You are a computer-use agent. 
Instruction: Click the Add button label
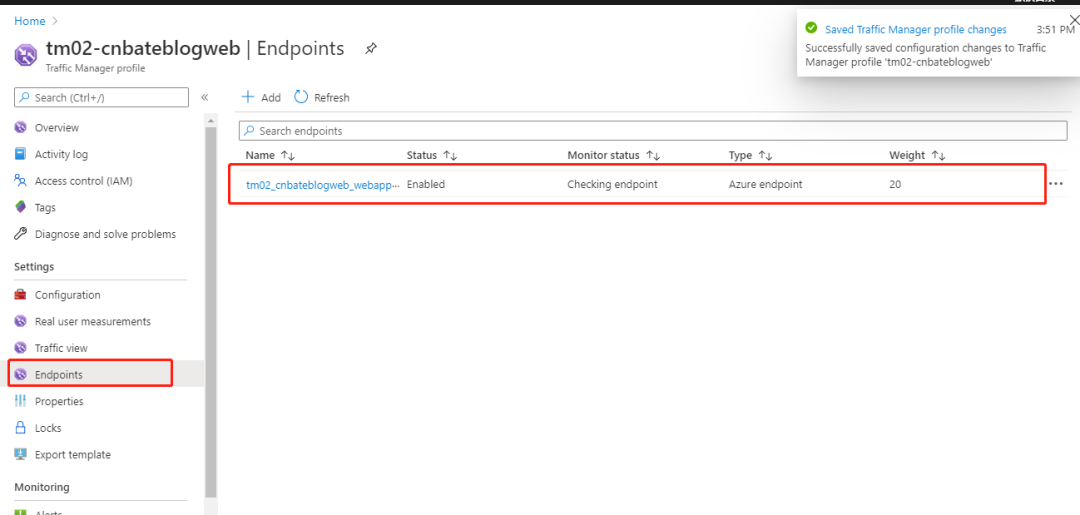(x=271, y=98)
